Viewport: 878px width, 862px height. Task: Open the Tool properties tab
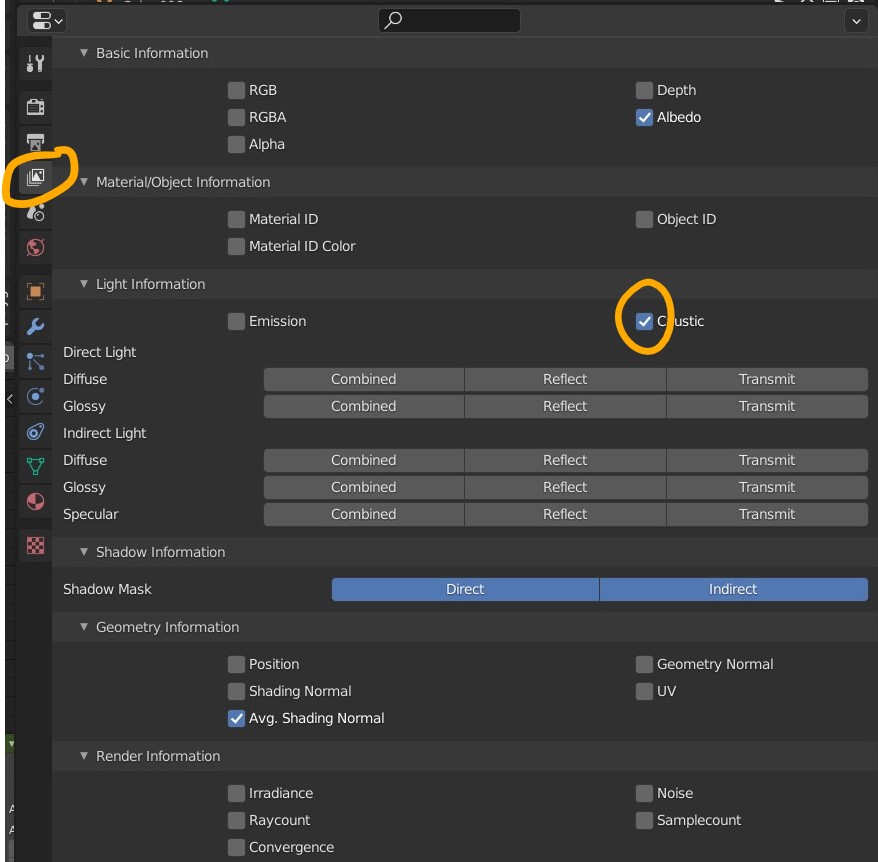point(35,64)
